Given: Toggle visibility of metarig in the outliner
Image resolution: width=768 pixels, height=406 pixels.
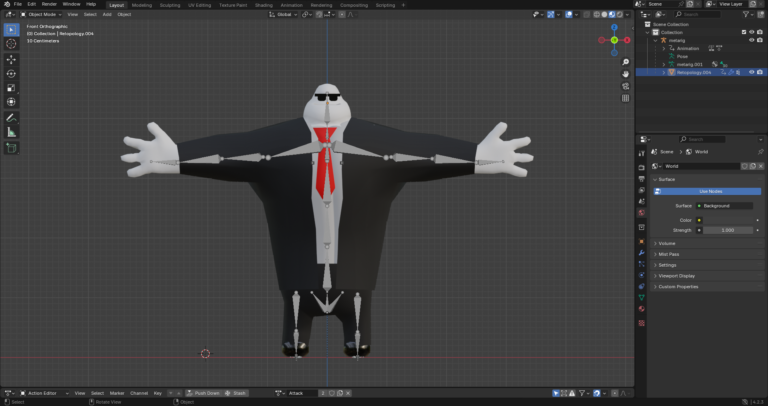Looking at the screenshot, I should pyautogui.click(x=751, y=40).
